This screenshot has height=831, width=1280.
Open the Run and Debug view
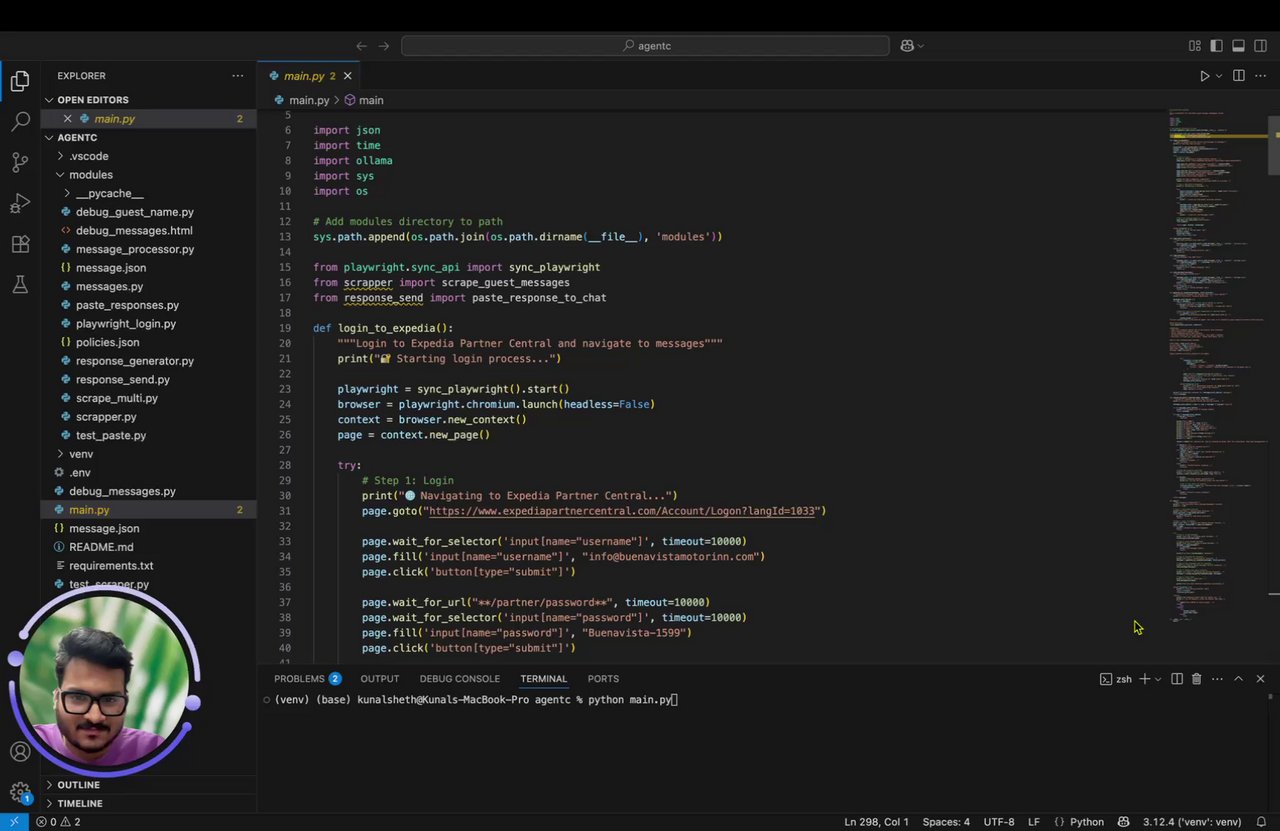click(20, 203)
